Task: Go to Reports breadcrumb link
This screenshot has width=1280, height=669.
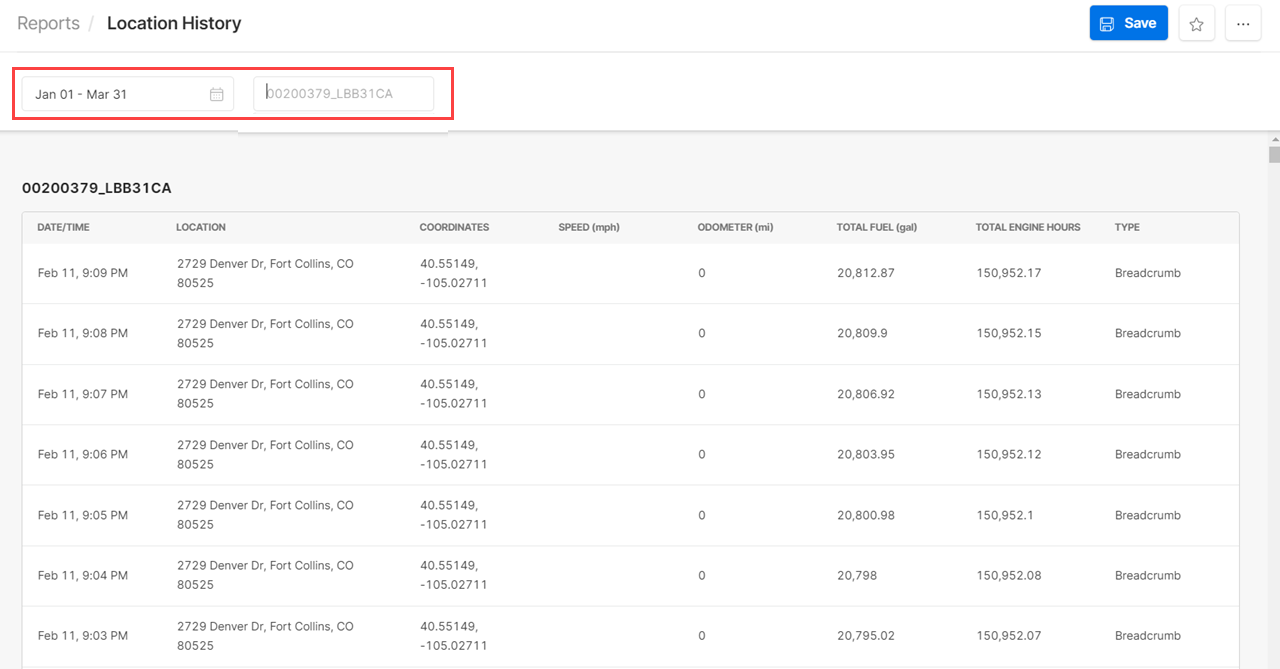Action: click(48, 23)
